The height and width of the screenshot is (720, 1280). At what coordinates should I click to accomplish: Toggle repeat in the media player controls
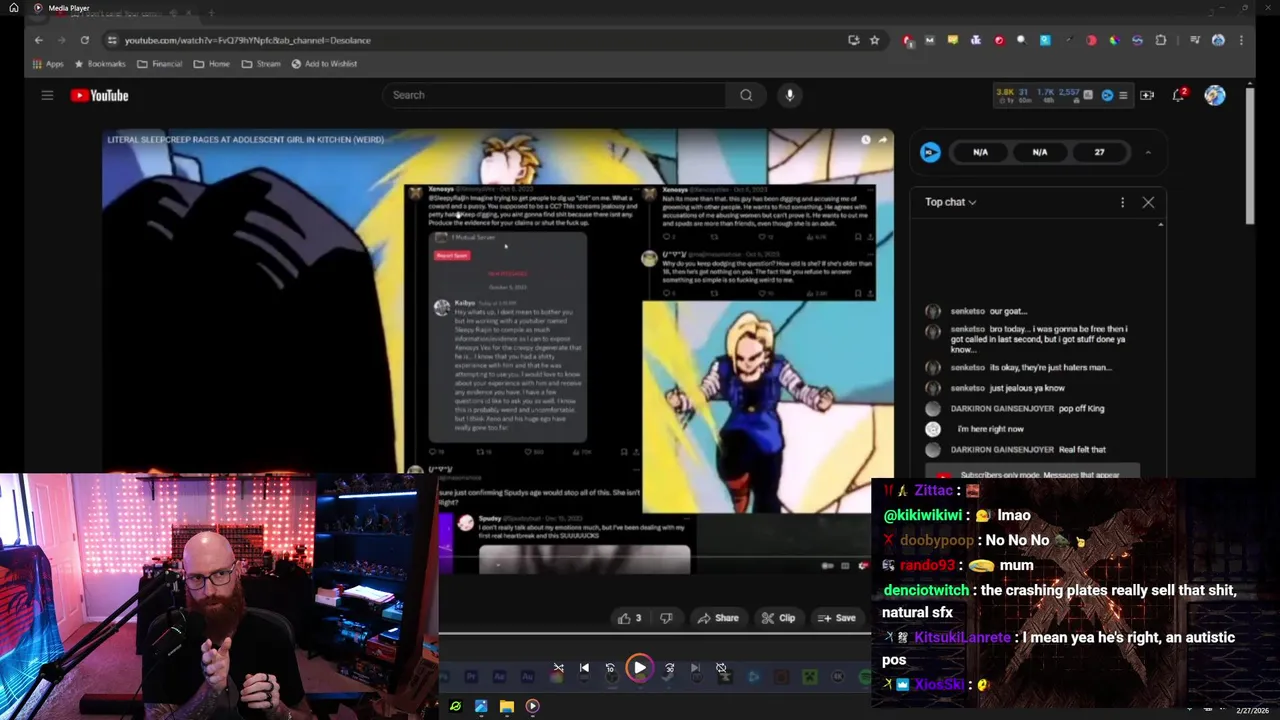721,668
